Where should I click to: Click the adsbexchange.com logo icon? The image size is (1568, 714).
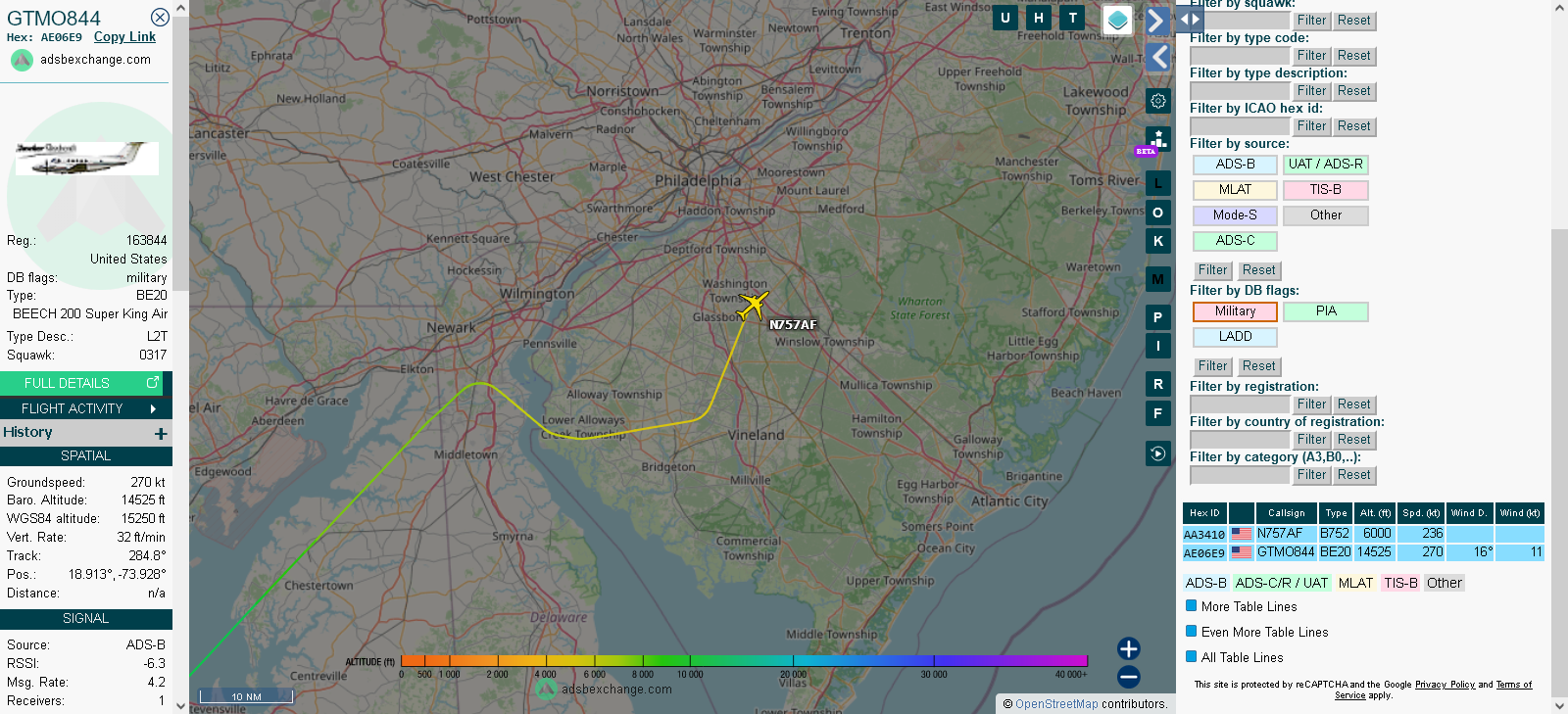(x=22, y=60)
